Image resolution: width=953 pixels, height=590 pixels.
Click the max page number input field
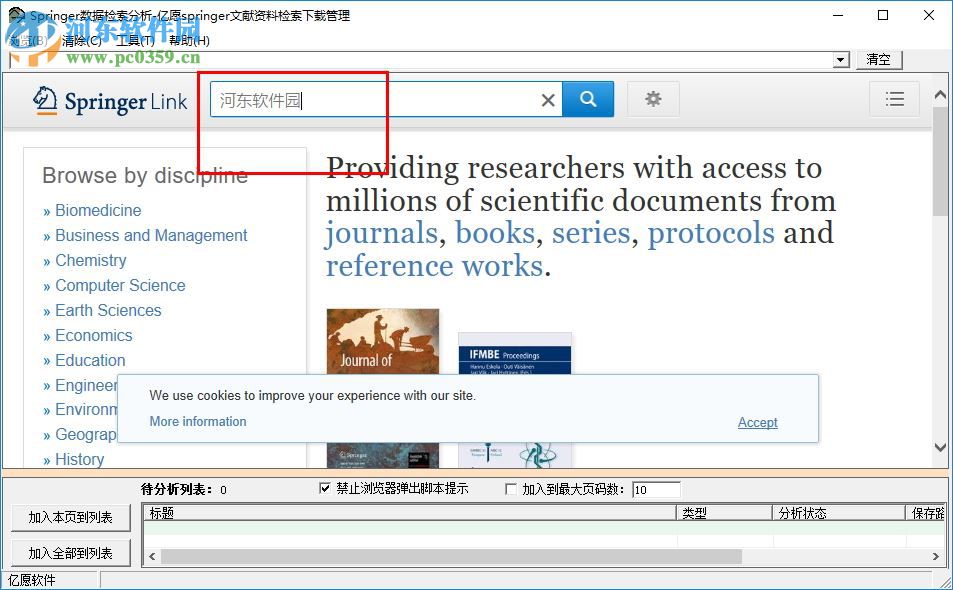click(657, 489)
